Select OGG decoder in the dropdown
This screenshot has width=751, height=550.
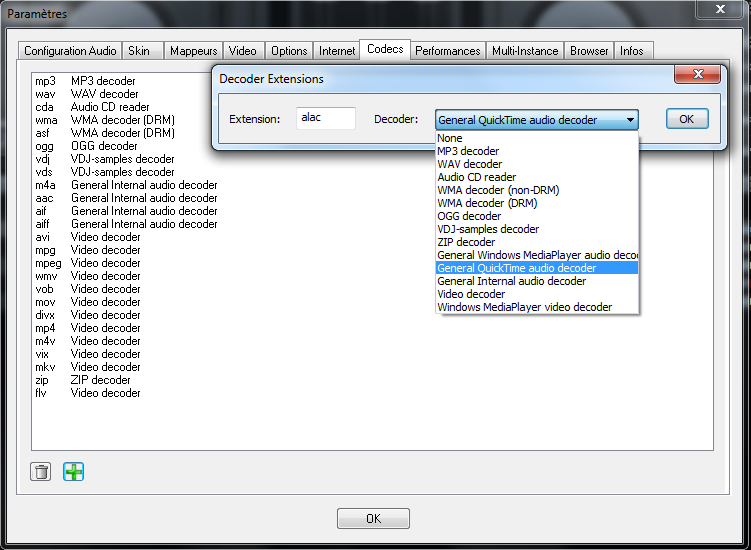tap(469, 216)
